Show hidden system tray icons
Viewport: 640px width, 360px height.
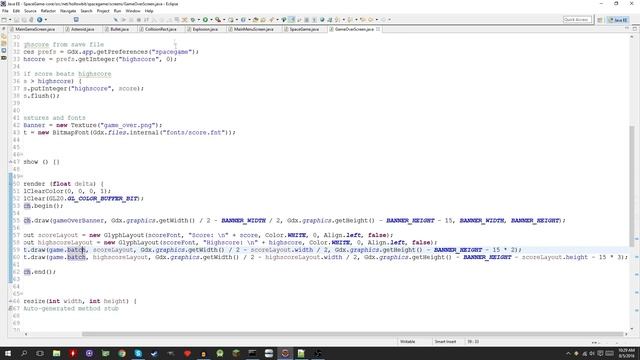[x=568, y=353]
